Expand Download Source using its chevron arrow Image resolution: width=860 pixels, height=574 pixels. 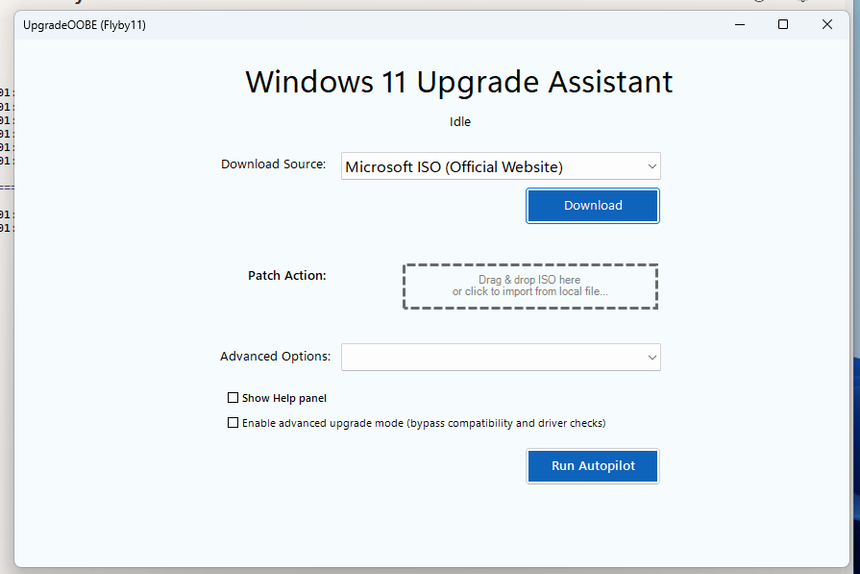point(652,167)
